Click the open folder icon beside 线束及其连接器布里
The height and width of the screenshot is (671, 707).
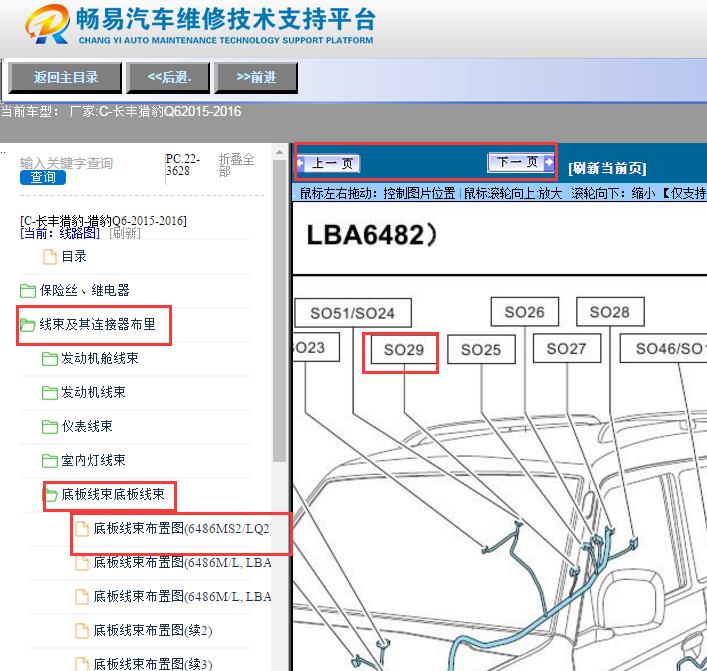[x=28, y=324]
